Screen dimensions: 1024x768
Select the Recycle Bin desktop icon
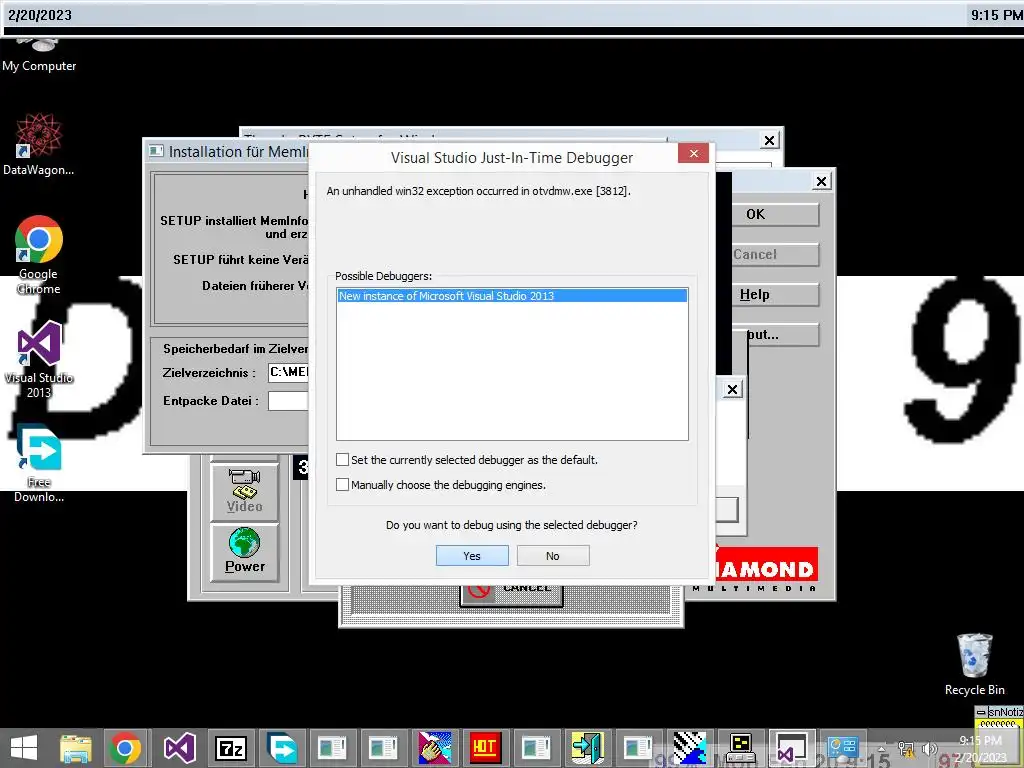click(x=974, y=664)
